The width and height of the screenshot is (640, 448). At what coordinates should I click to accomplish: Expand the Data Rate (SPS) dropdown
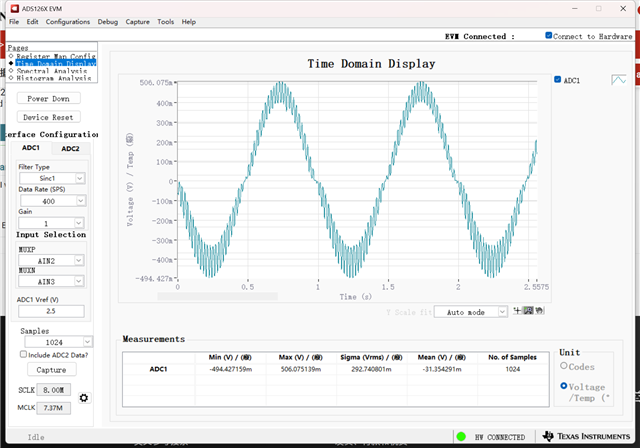pyautogui.click(x=80, y=201)
